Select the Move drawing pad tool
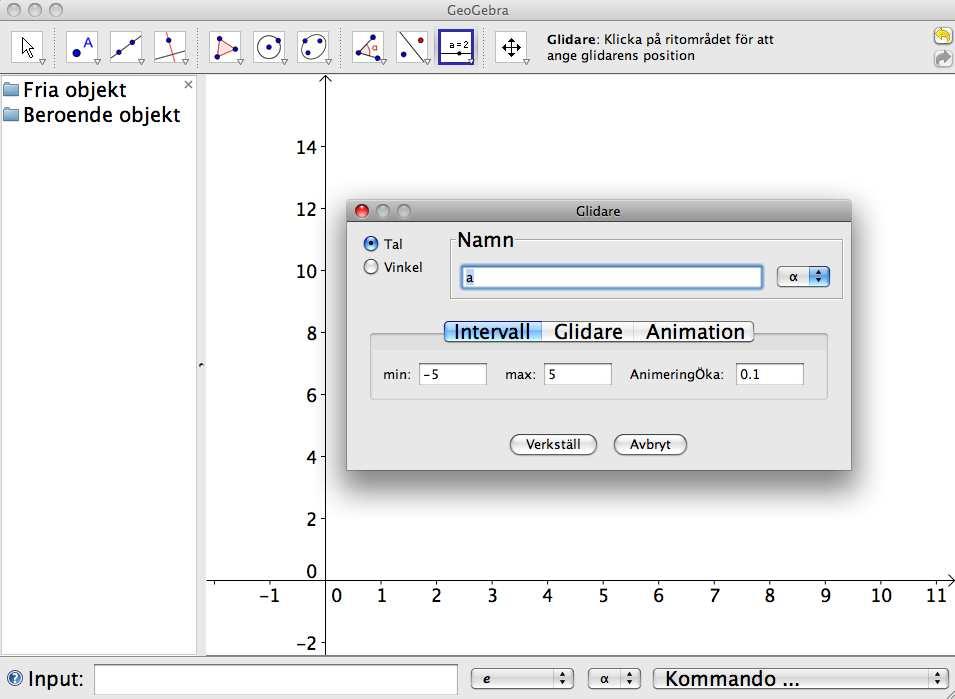The width and height of the screenshot is (955, 699). (511, 47)
